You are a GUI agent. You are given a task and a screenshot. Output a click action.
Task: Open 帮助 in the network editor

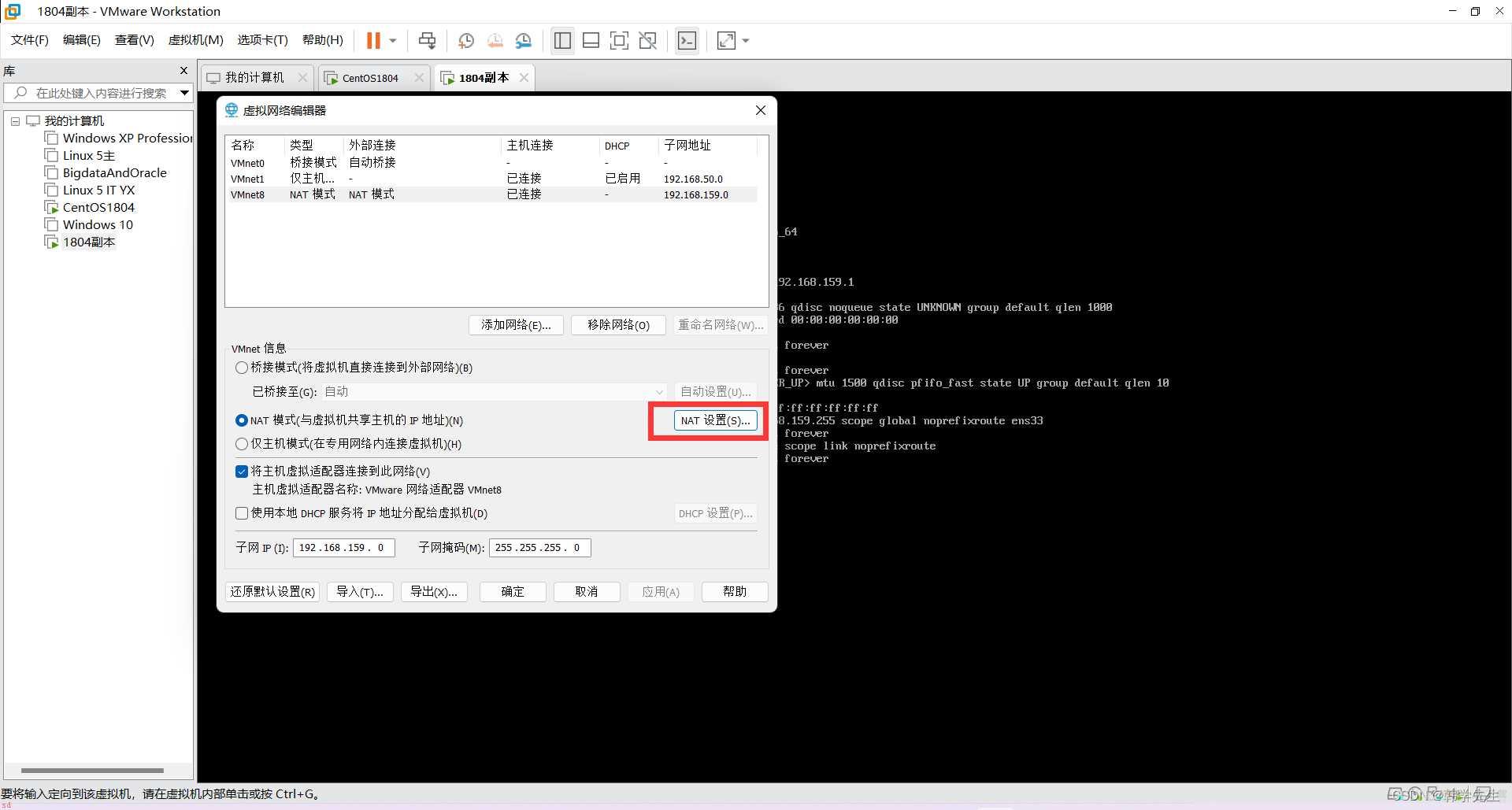735,592
